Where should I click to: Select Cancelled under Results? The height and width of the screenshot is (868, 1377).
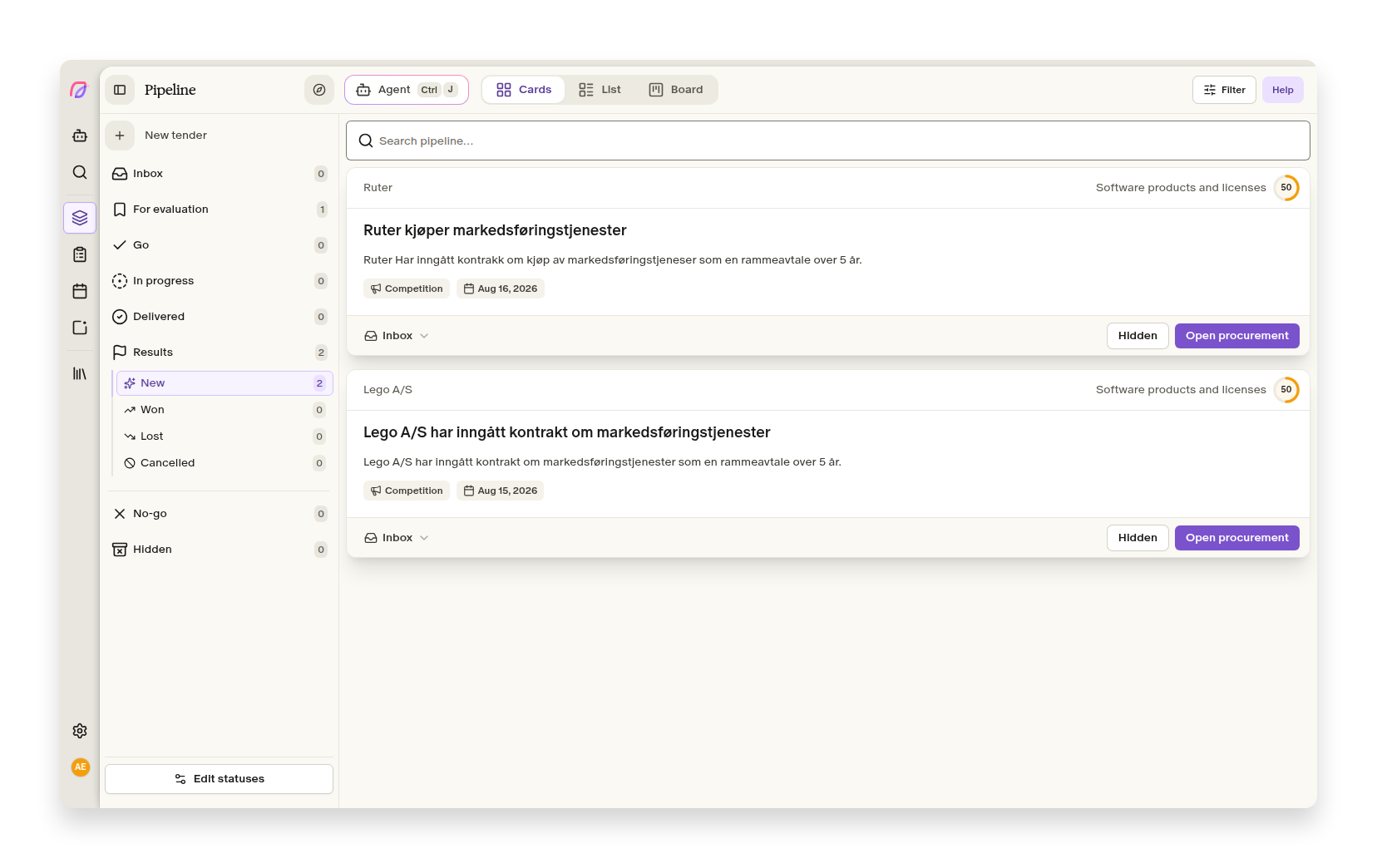click(225, 463)
